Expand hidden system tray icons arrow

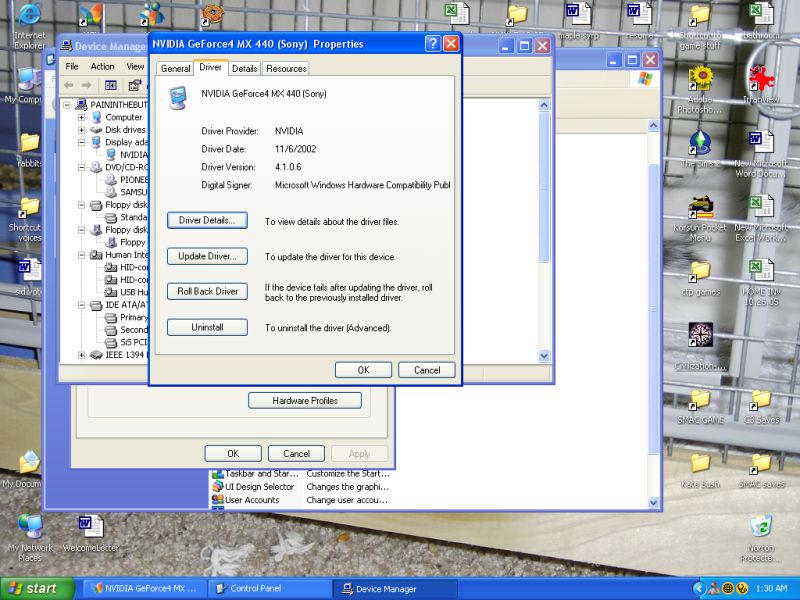[698, 589]
